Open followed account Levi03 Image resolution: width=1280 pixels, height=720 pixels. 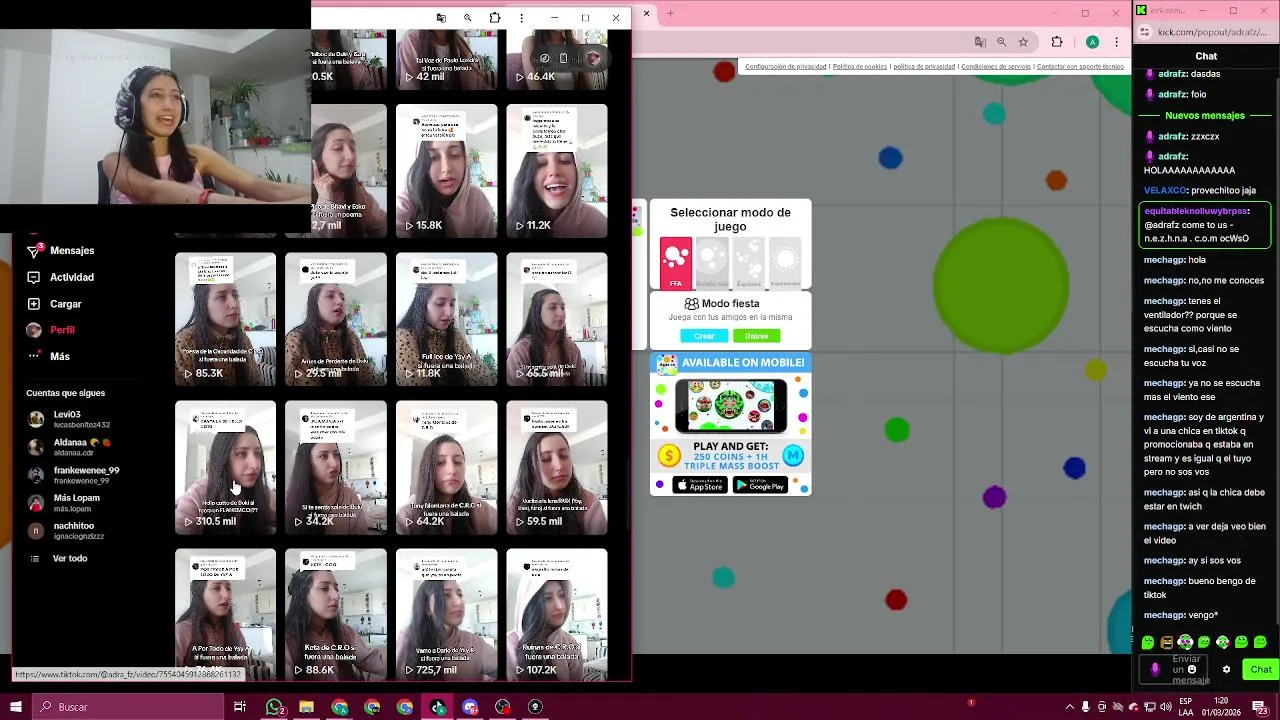coord(68,419)
